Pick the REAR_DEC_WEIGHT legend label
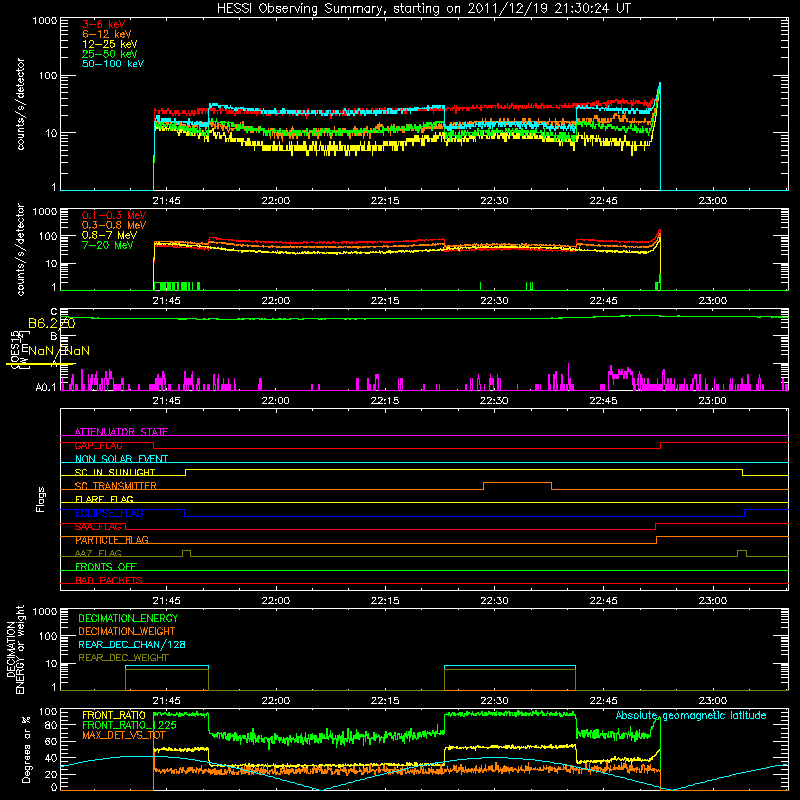 [123, 658]
